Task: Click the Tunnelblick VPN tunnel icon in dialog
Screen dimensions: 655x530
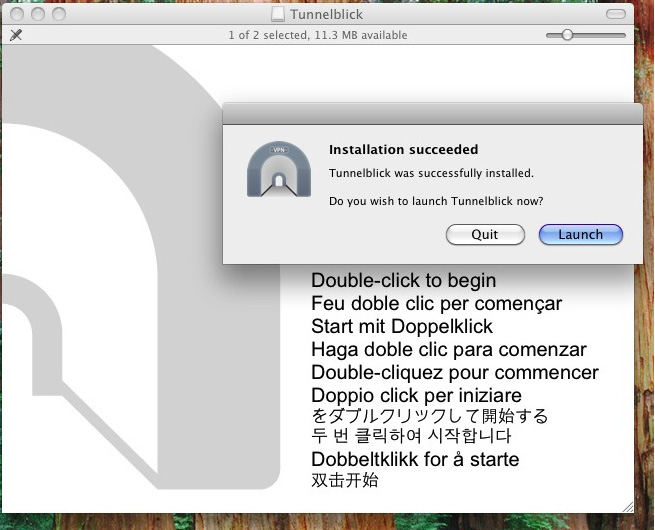Action: (x=279, y=170)
